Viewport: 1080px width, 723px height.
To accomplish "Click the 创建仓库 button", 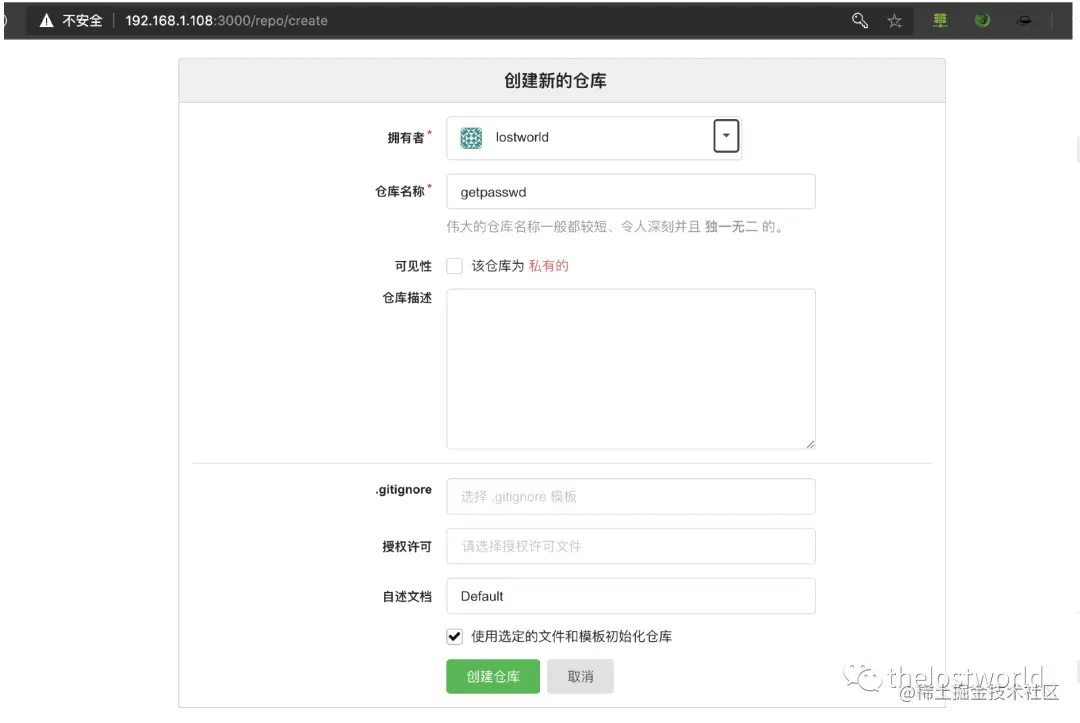I will pos(492,676).
